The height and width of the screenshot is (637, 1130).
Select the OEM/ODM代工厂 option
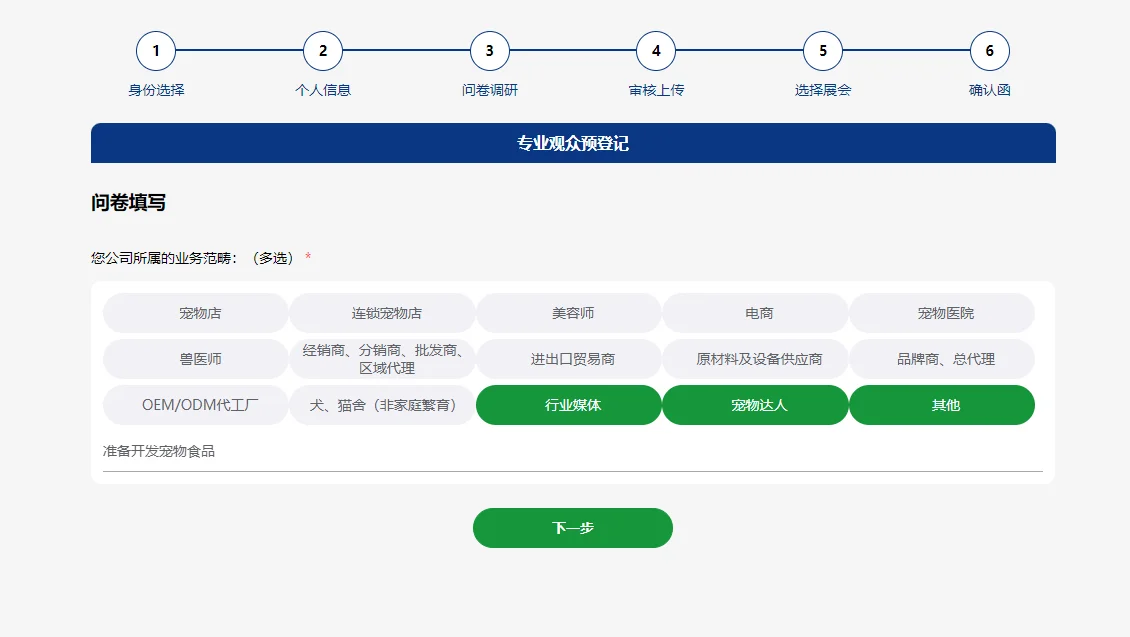pos(194,405)
